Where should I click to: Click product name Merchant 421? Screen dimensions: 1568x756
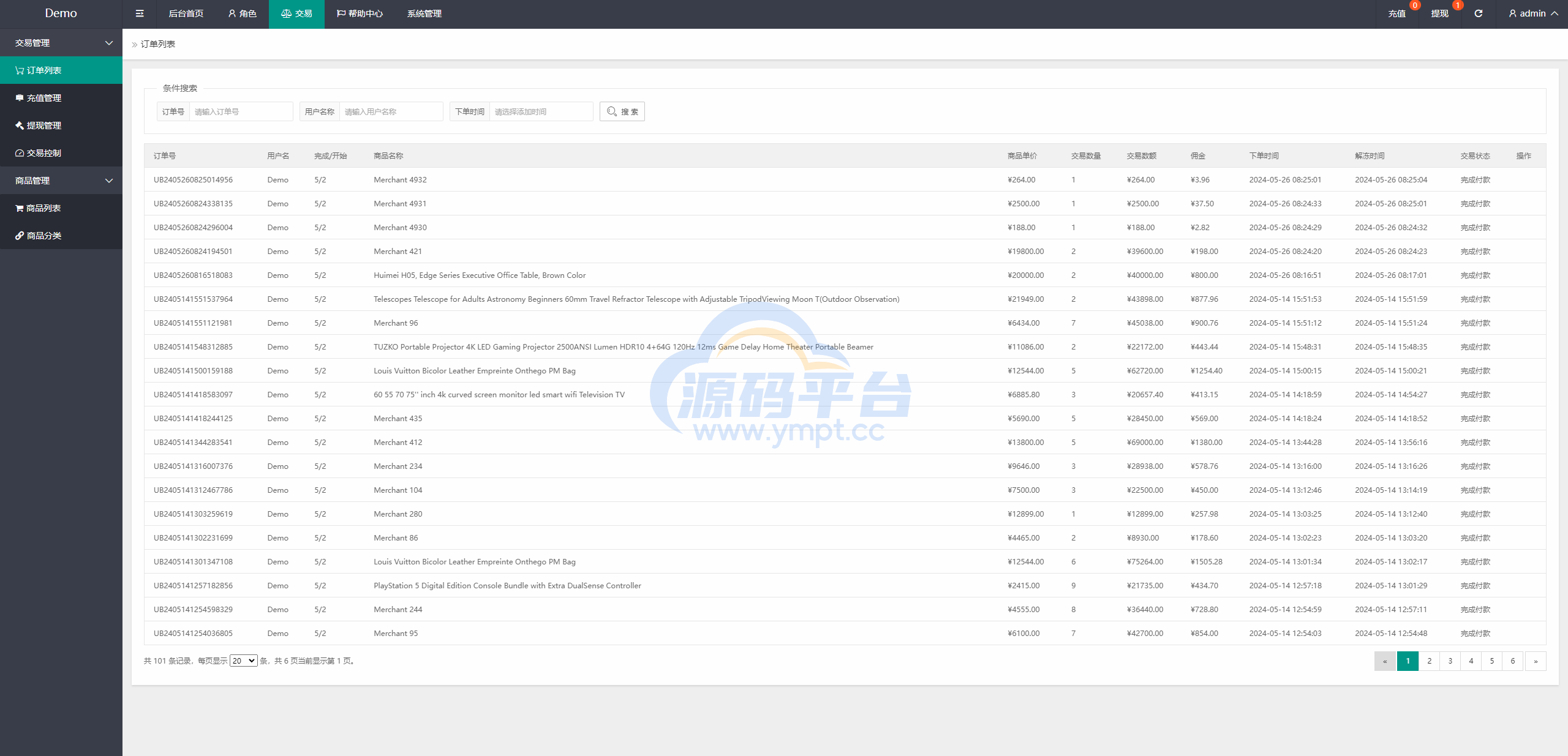[x=398, y=252]
